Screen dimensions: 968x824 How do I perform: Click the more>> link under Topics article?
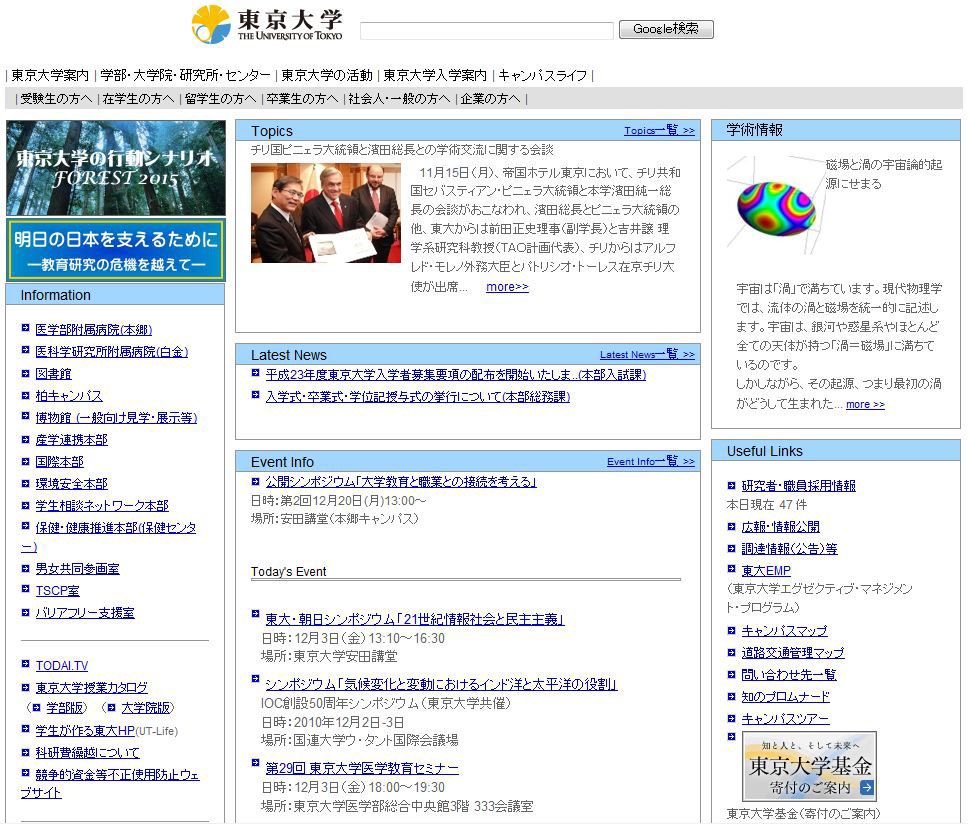coord(507,287)
